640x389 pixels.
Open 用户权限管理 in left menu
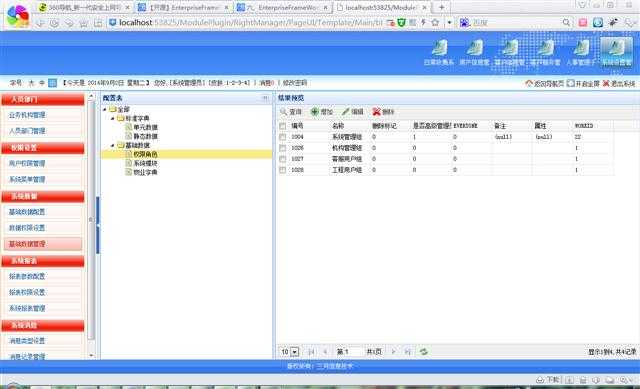pyautogui.click(x=27, y=163)
